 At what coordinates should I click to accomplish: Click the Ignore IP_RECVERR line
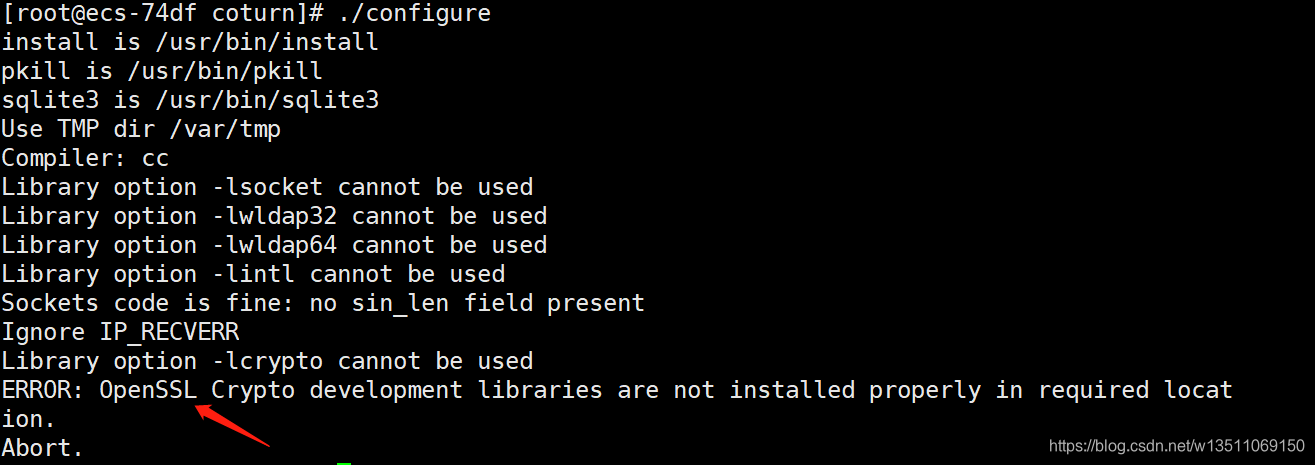pyautogui.click(x=120, y=332)
